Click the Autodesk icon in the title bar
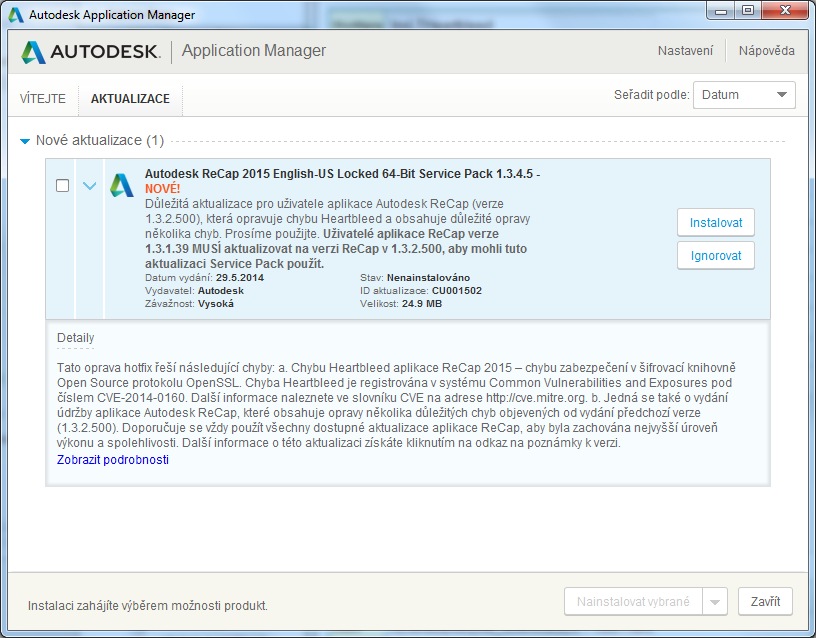The height and width of the screenshot is (638, 816). pyautogui.click(x=16, y=15)
